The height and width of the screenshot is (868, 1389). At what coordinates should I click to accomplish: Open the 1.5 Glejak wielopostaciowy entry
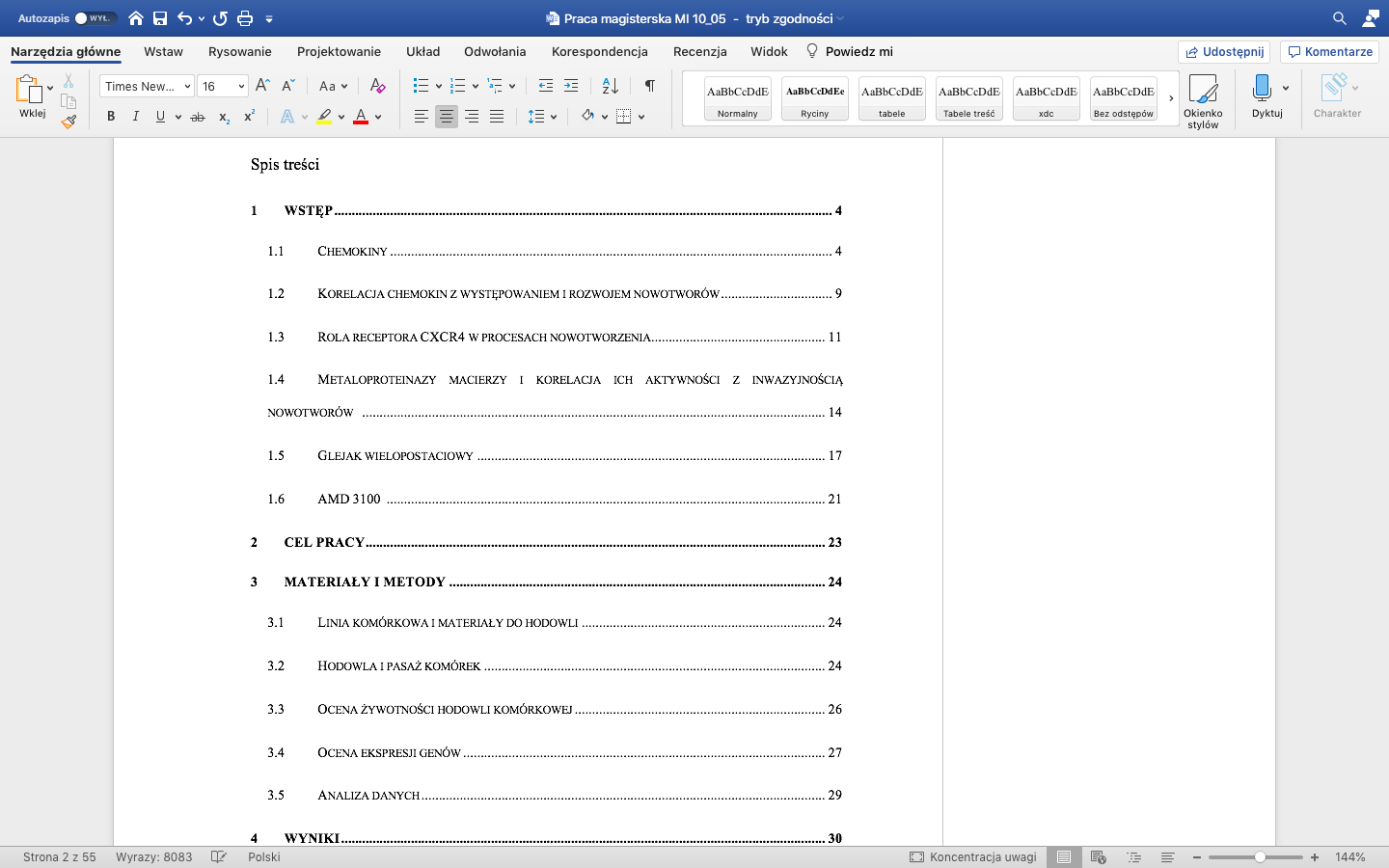point(555,455)
